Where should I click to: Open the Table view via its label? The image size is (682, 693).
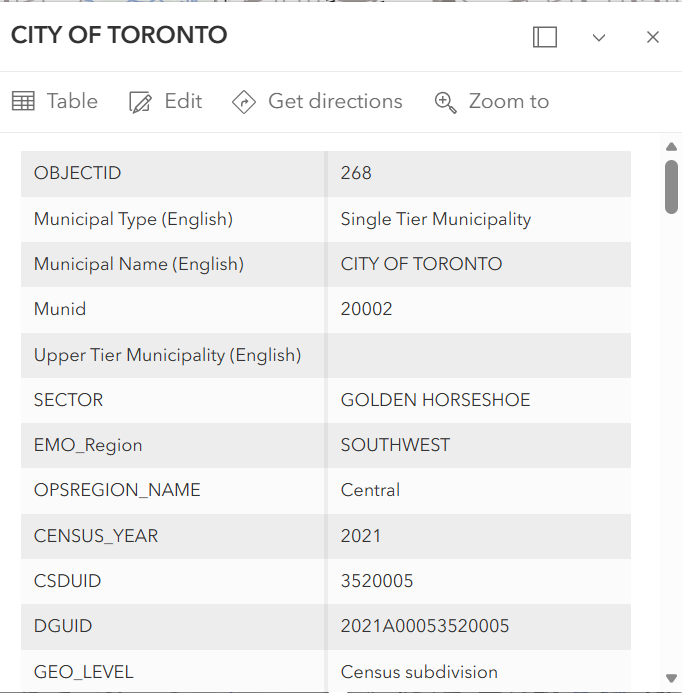(72, 101)
